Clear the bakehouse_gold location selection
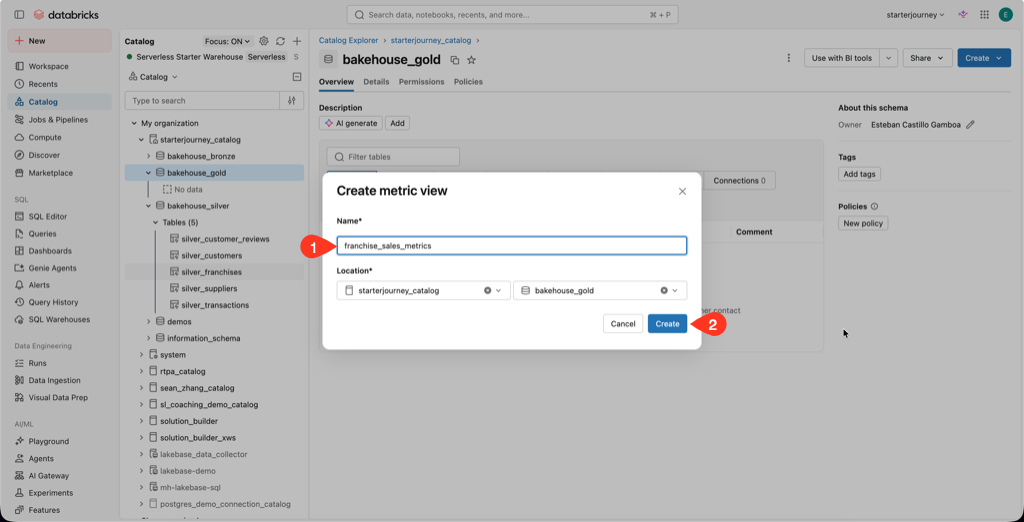The width and height of the screenshot is (1024, 522). click(664, 291)
